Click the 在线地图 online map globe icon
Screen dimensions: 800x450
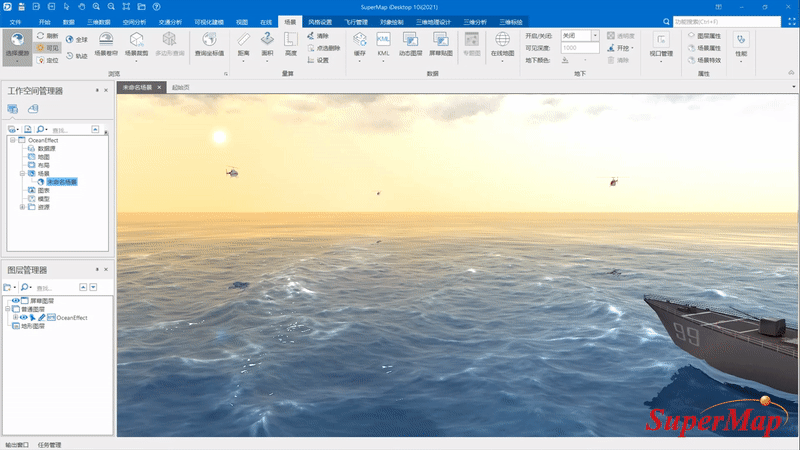click(502, 45)
